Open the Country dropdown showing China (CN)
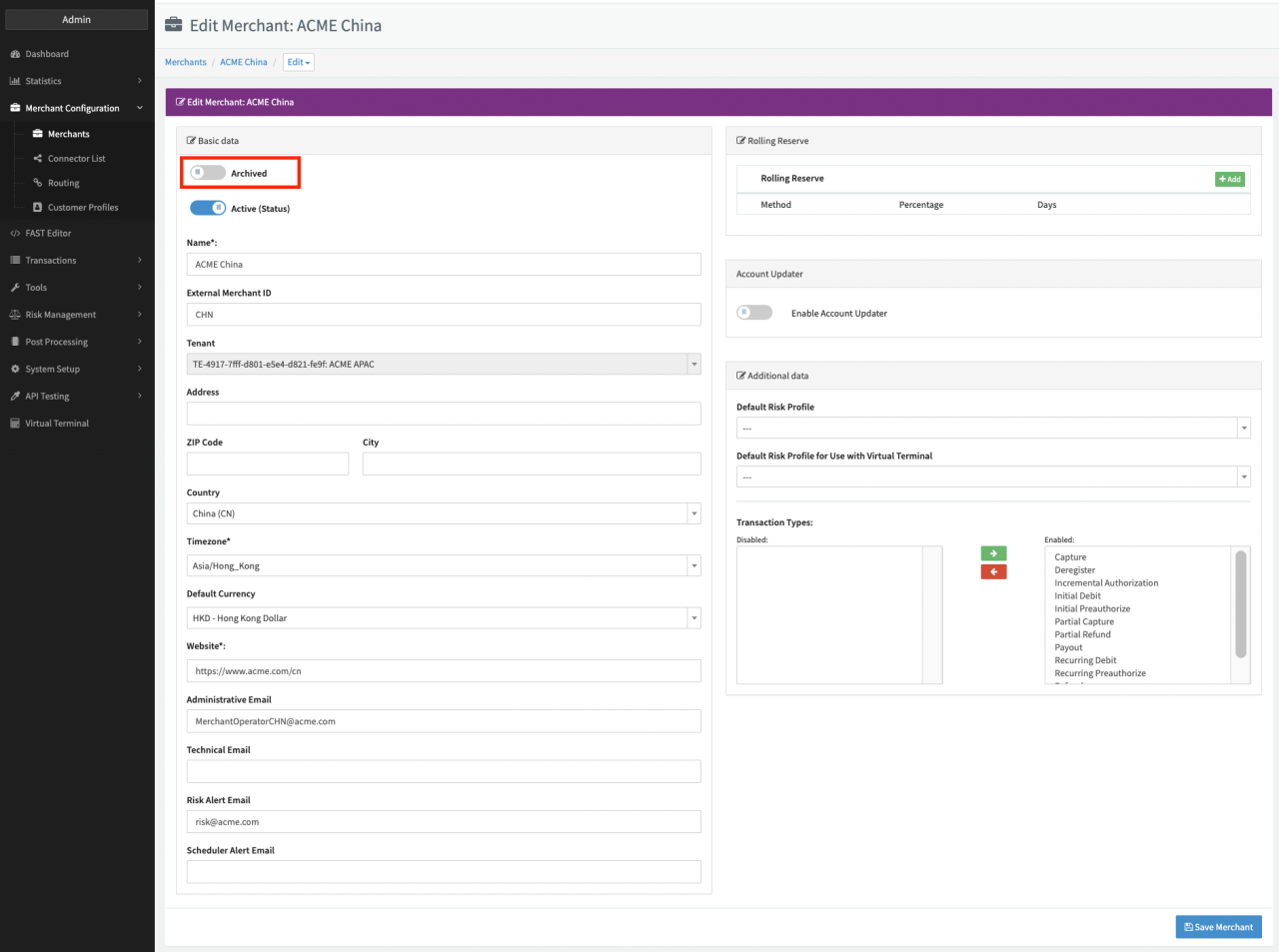This screenshot has height=952, width=1279. tap(443, 513)
